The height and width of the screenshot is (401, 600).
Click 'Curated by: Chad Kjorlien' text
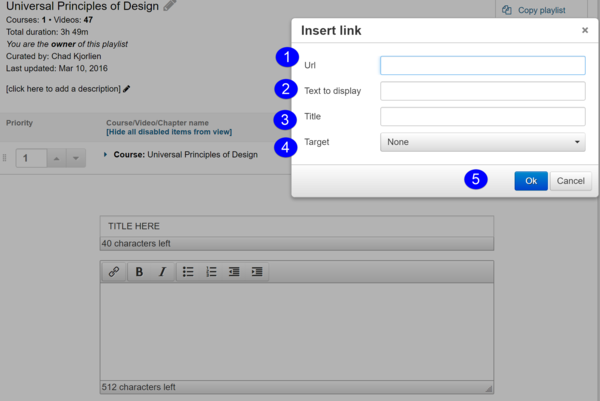pos(54,56)
